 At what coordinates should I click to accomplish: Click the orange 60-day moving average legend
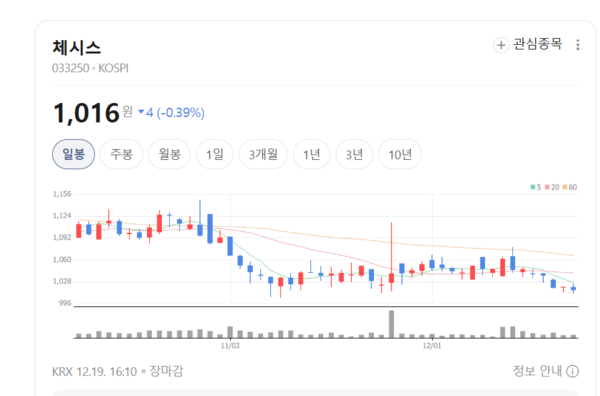[x=570, y=187]
